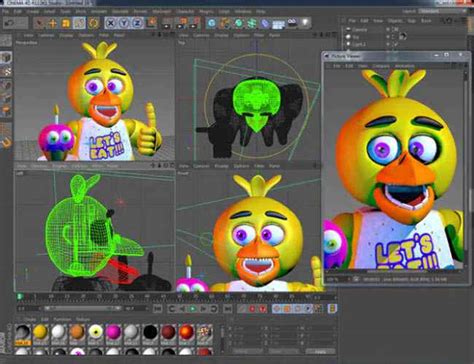
Task: Open File menu in Picture Viewer window
Action: coord(337,66)
